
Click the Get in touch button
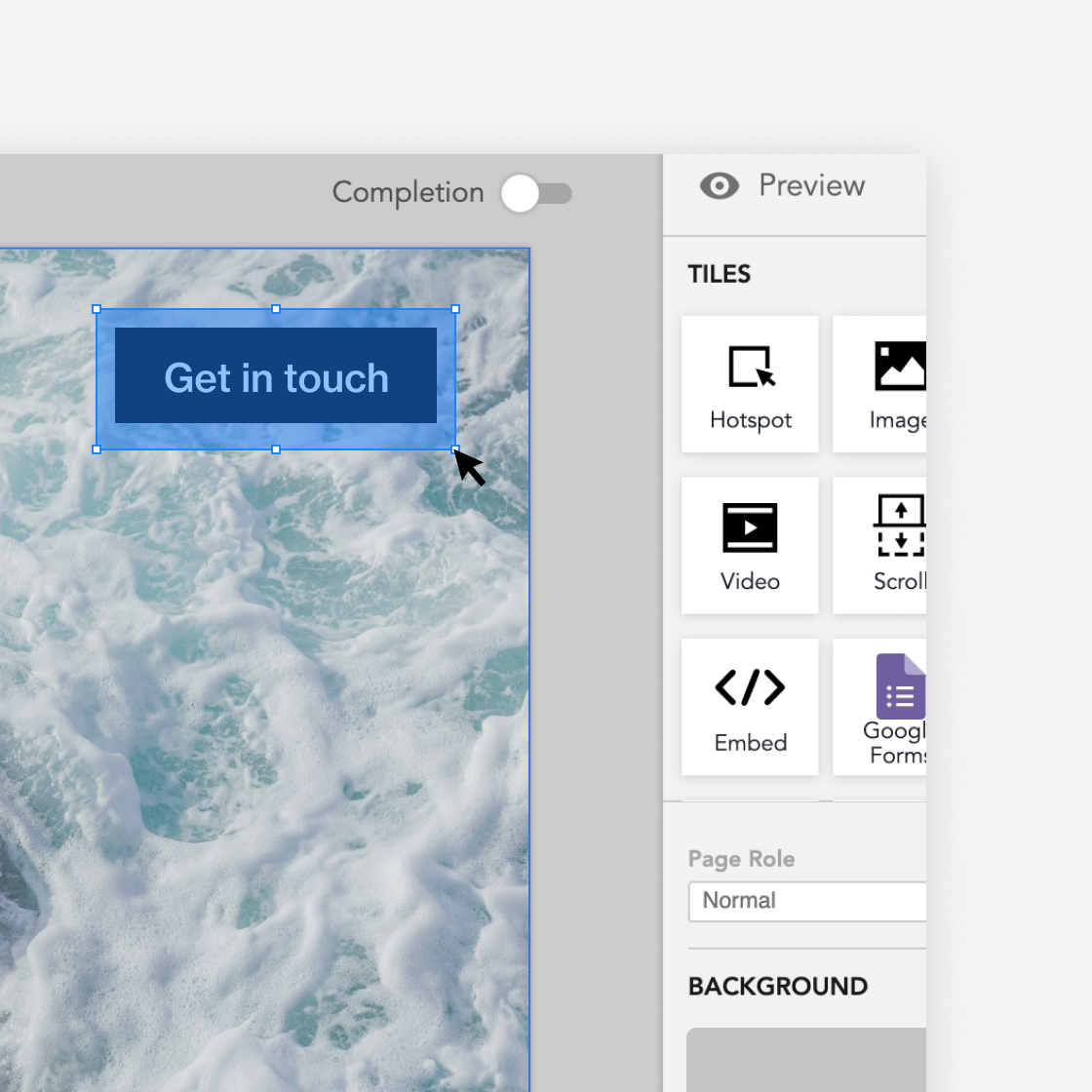pyautogui.click(x=276, y=376)
